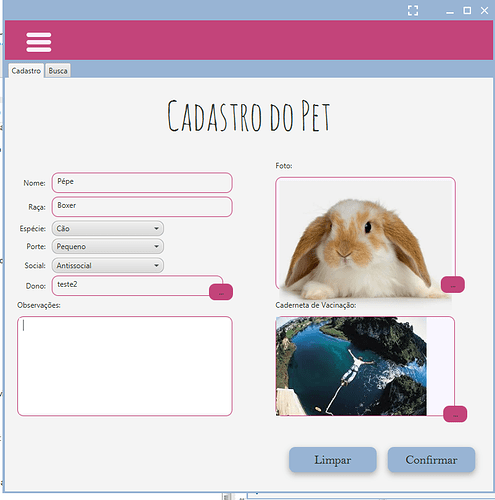495x500 pixels.
Task: Toggle fullscreen mode icon in title bar
Action: coord(413,10)
